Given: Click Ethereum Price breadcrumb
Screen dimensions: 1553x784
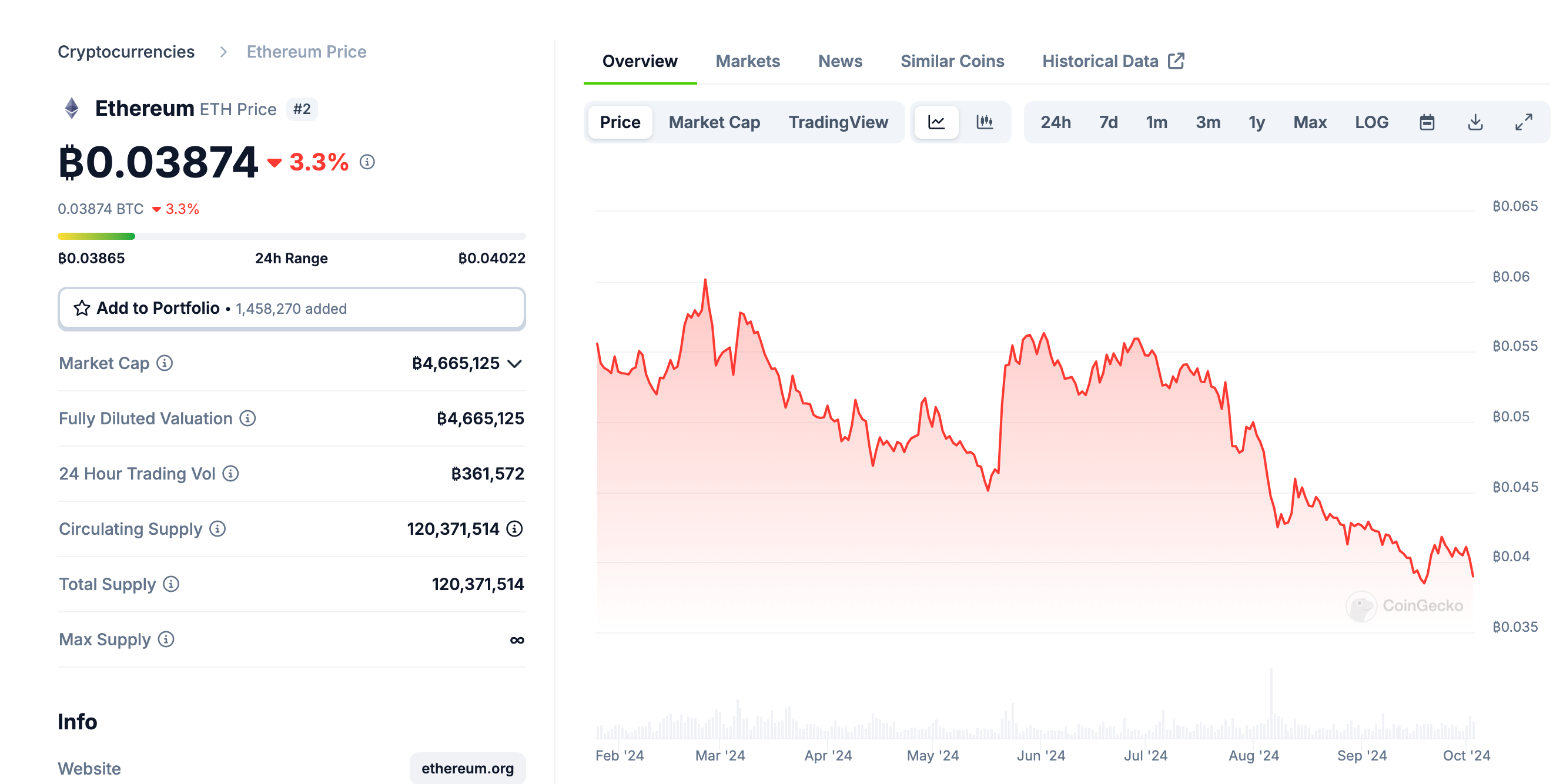Looking at the screenshot, I should [x=306, y=52].
